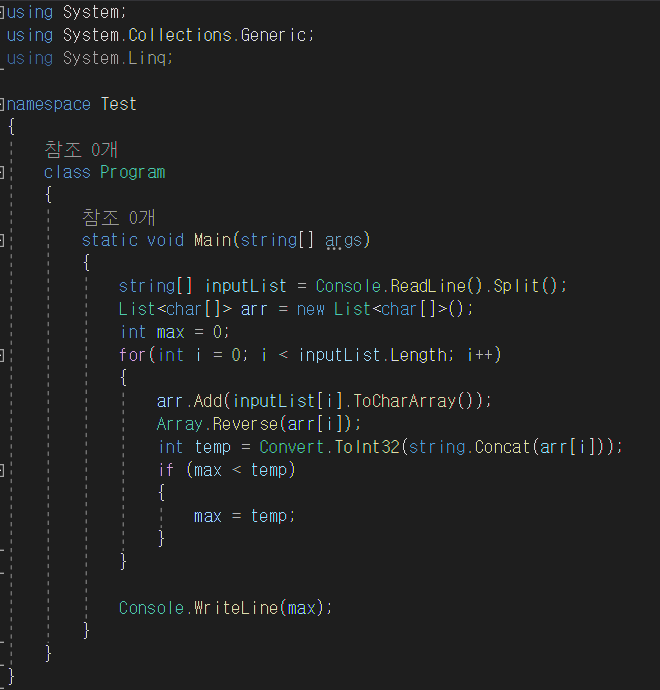This screenshot has height=690, width=660.
Task: Click the new keyword in arr declaration
Action: 311,309
